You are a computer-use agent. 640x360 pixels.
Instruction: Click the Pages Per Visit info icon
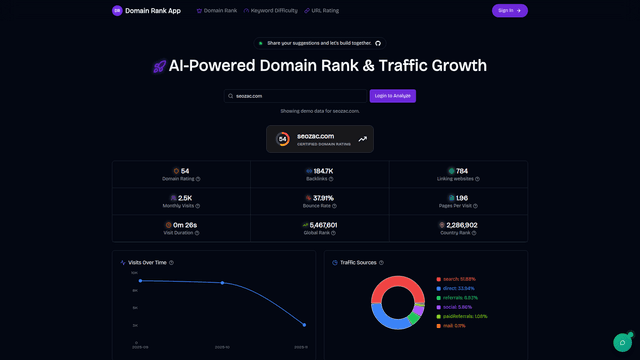[475, 206]
